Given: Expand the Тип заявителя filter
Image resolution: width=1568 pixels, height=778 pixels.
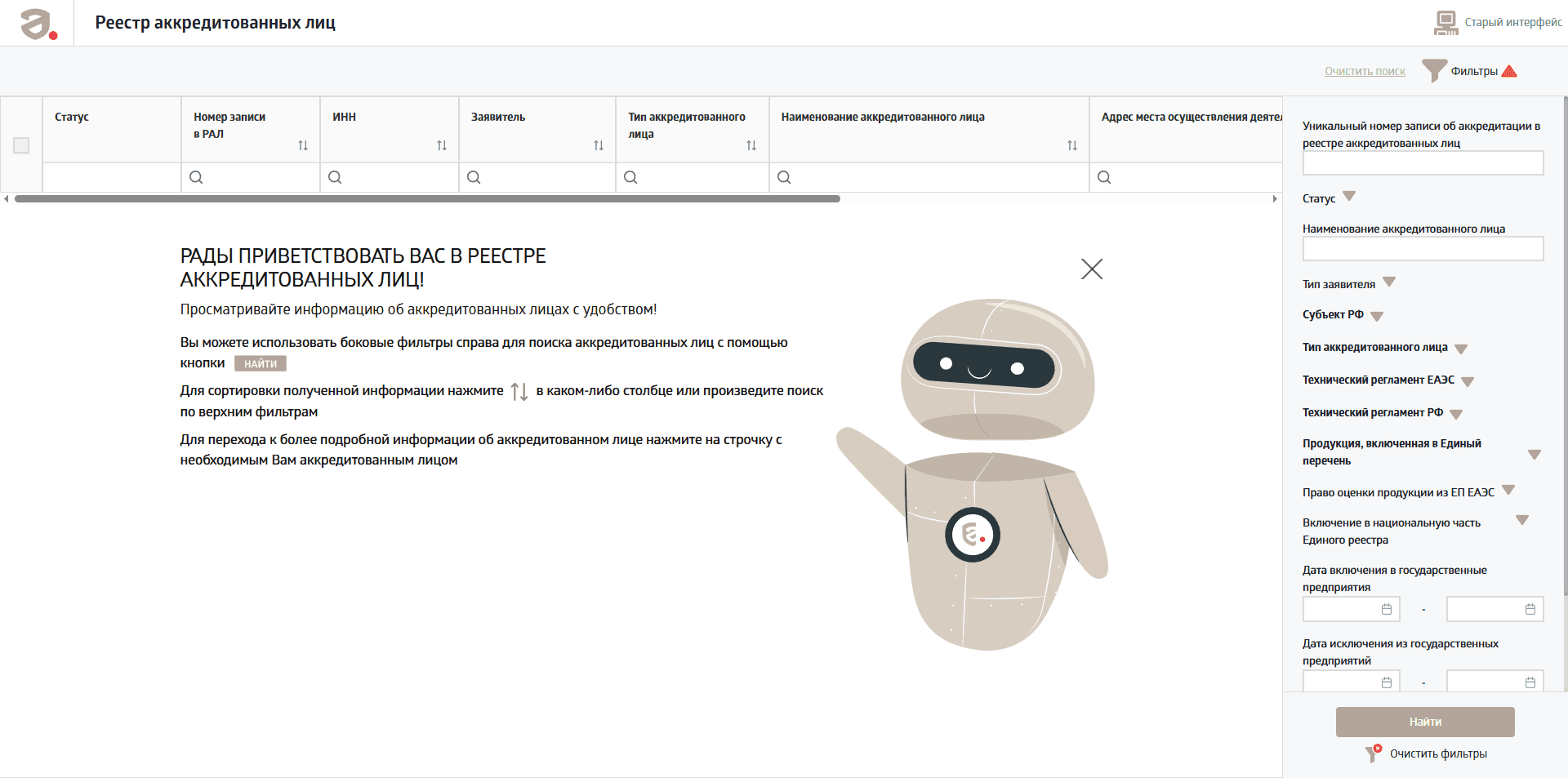Looking at the screenshot, I should [1389, 282].
